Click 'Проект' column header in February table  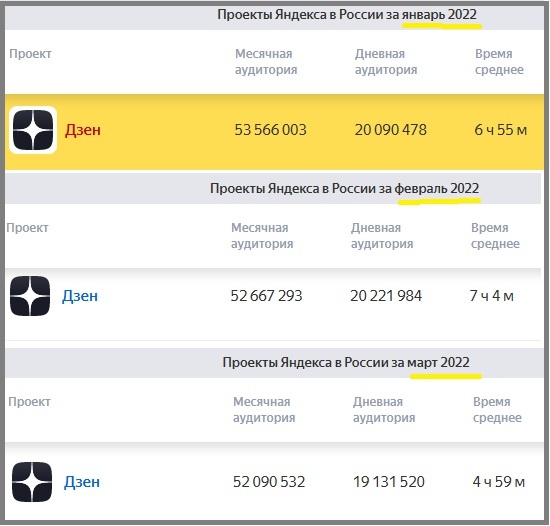[x=27, y=228]
